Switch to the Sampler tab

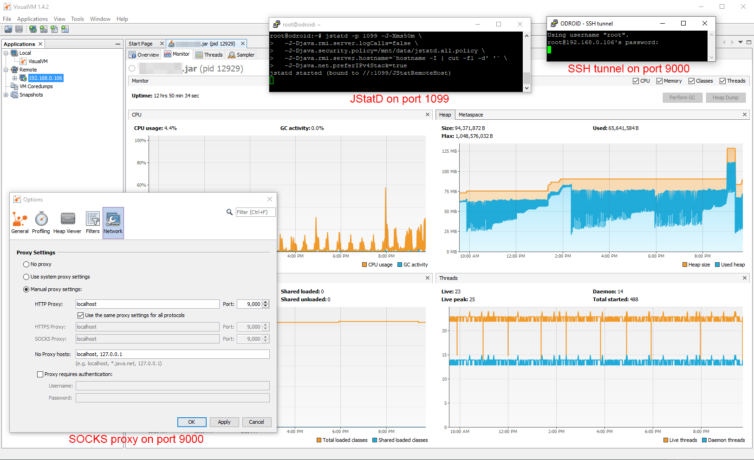pyautogui.click(x=241, y=55)
